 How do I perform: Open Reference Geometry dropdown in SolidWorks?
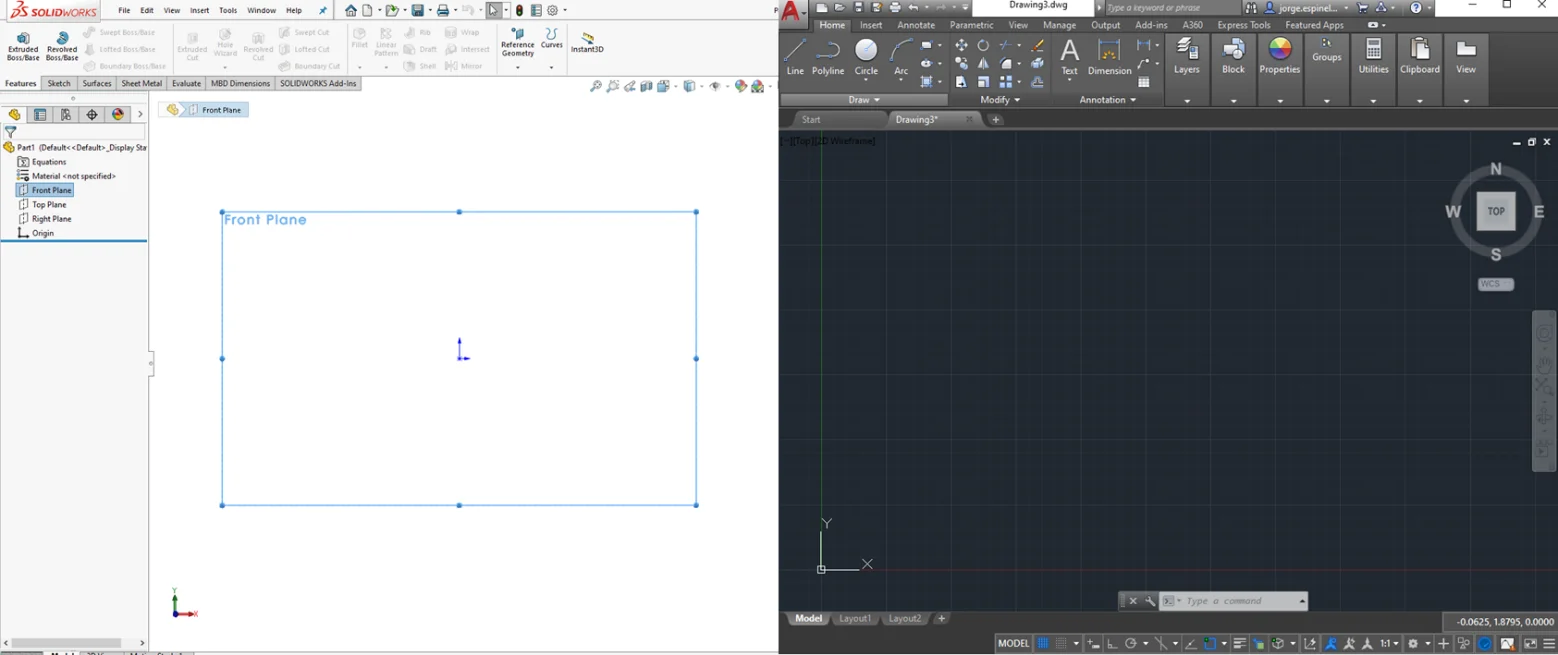click(x=517, y=67)
